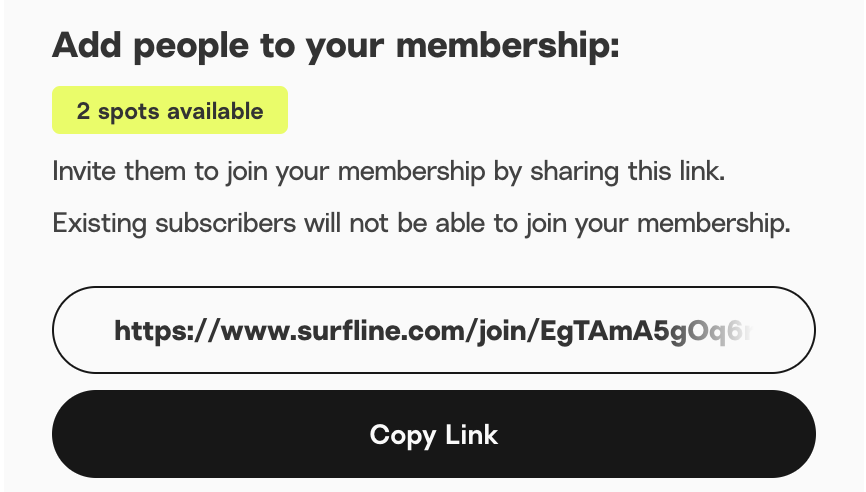Click the Copy Link button

point(434,434)
